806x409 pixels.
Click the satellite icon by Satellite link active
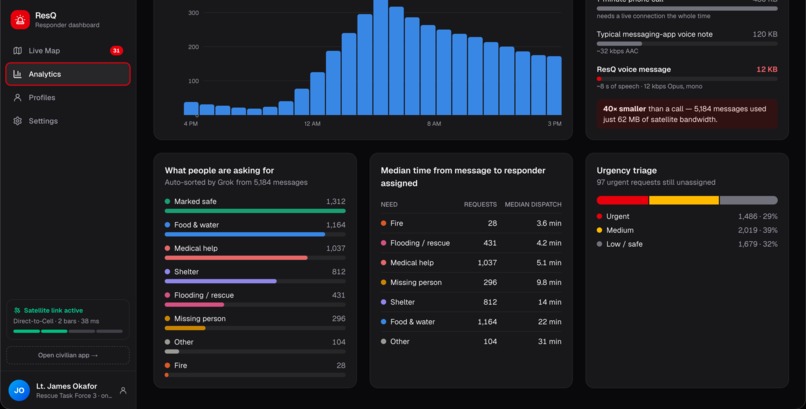[17, 310]
